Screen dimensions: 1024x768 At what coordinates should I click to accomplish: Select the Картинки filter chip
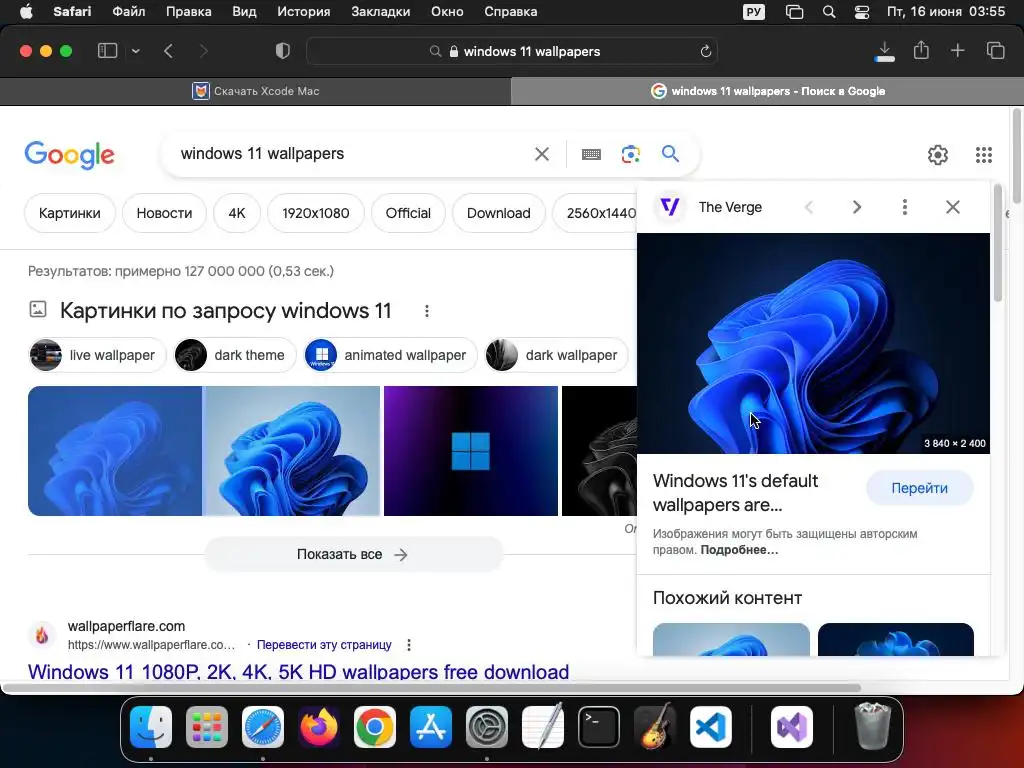[70, 213]
